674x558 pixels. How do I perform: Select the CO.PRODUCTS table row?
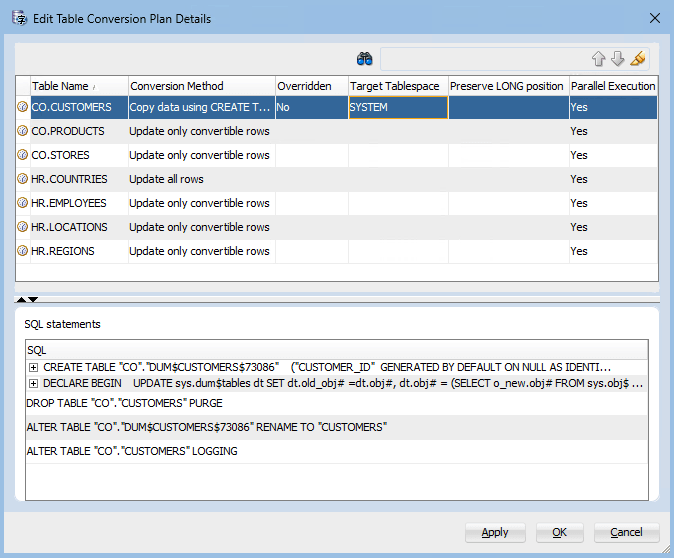[x=337, y=131]
